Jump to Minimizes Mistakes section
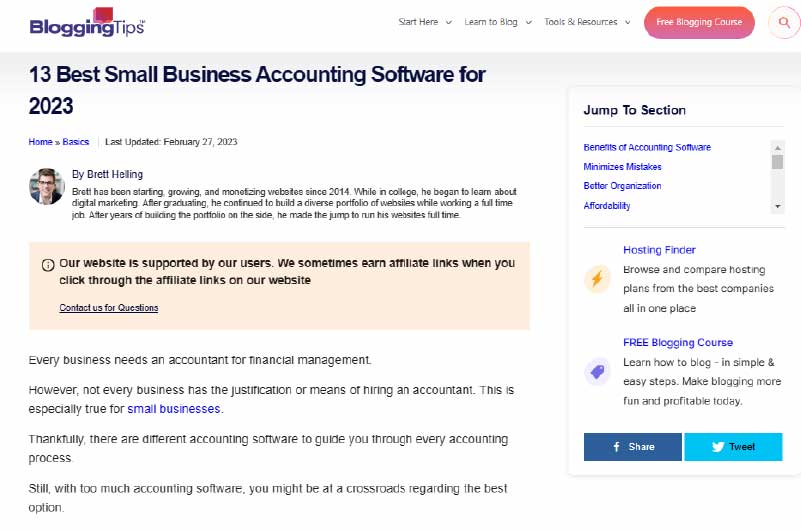The width and height of the screenshot is (801, 531). pos(622,167)
